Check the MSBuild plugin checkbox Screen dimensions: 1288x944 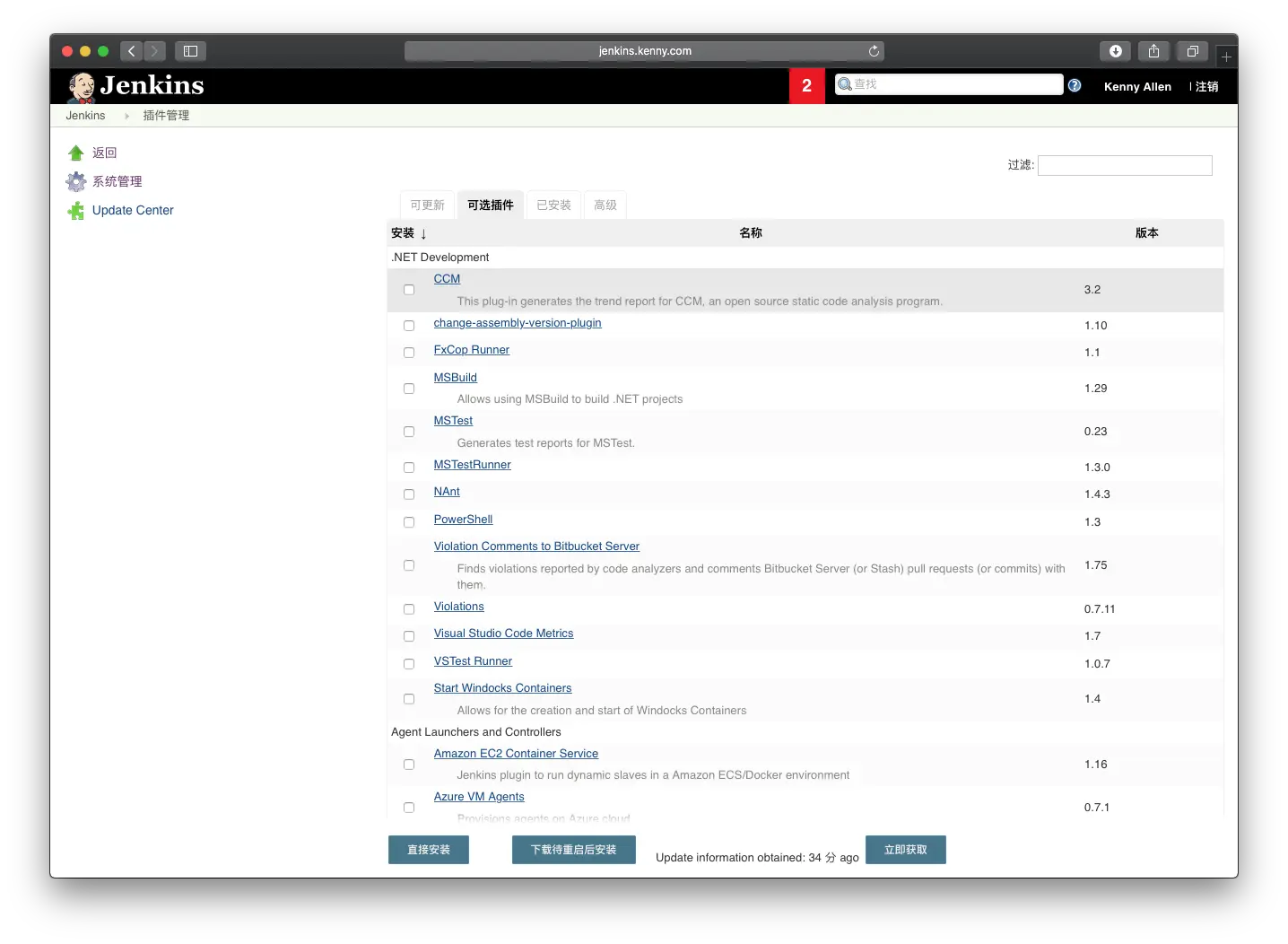click(x=409, y=389)
